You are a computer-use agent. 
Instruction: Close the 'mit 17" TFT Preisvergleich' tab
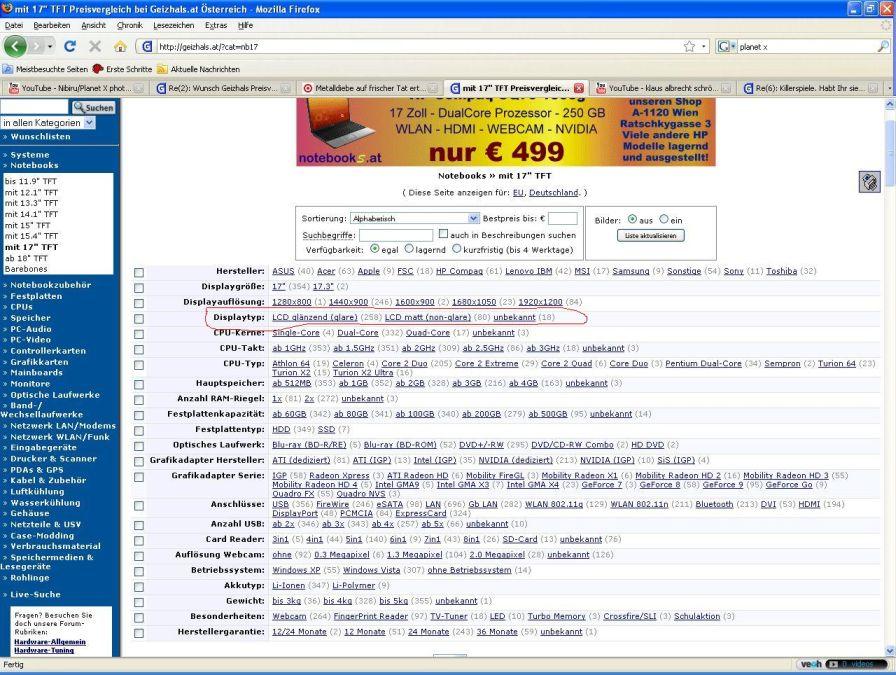click(x=579, y=88)
